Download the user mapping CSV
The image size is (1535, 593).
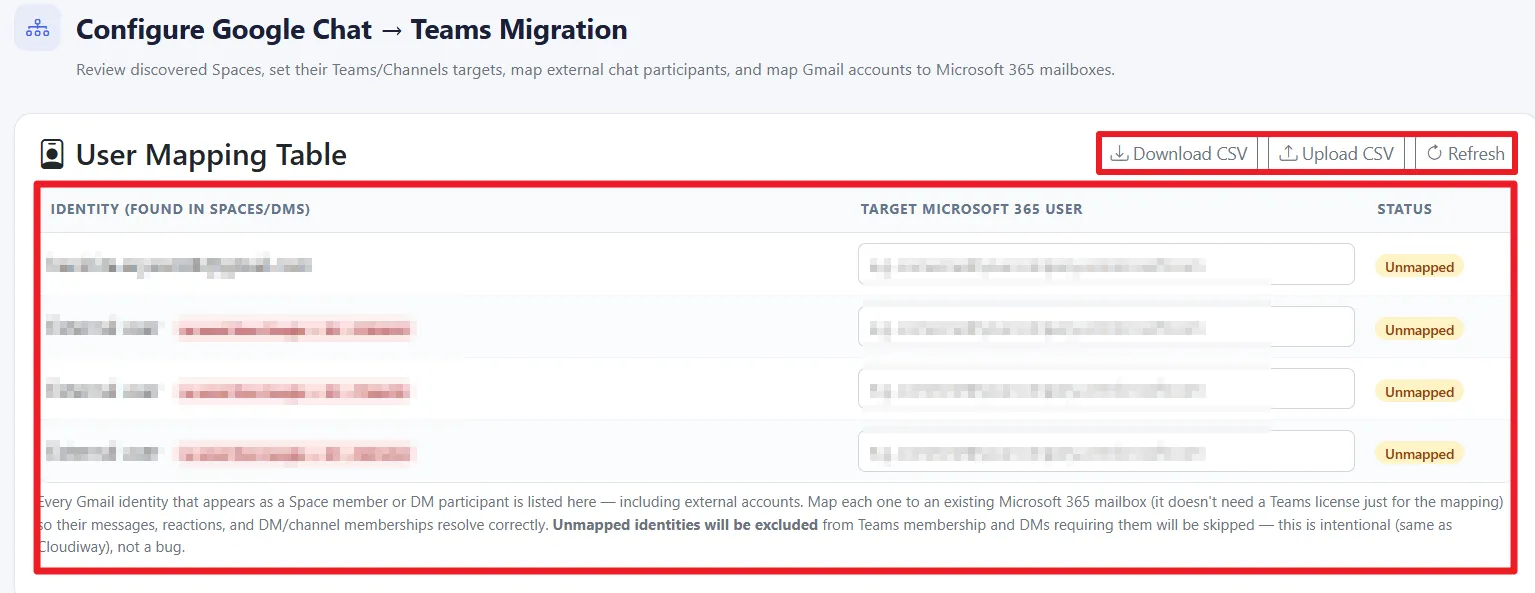pyautogui.click(x=1180, y=153)
